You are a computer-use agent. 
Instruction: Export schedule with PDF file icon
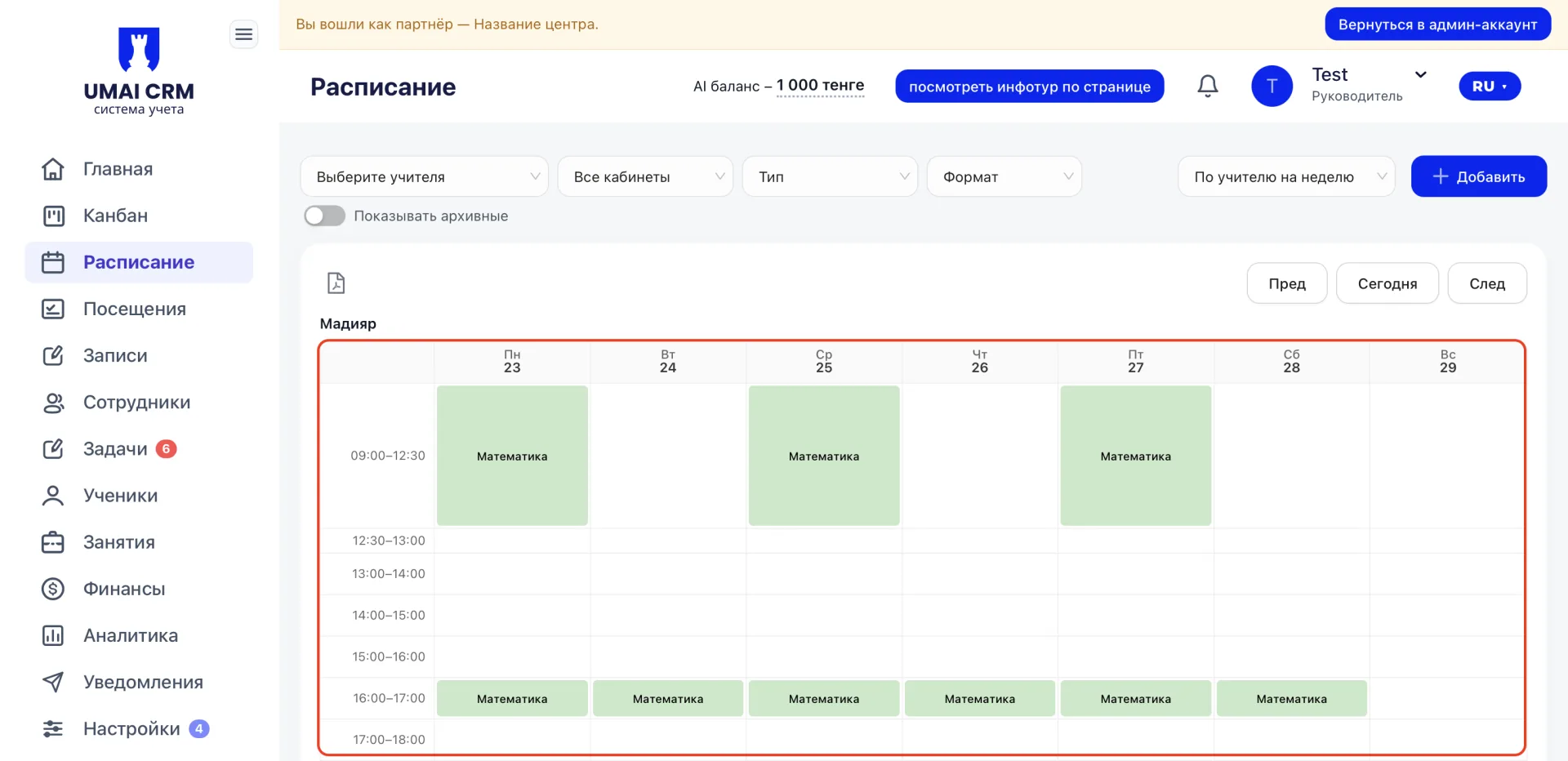336,283
